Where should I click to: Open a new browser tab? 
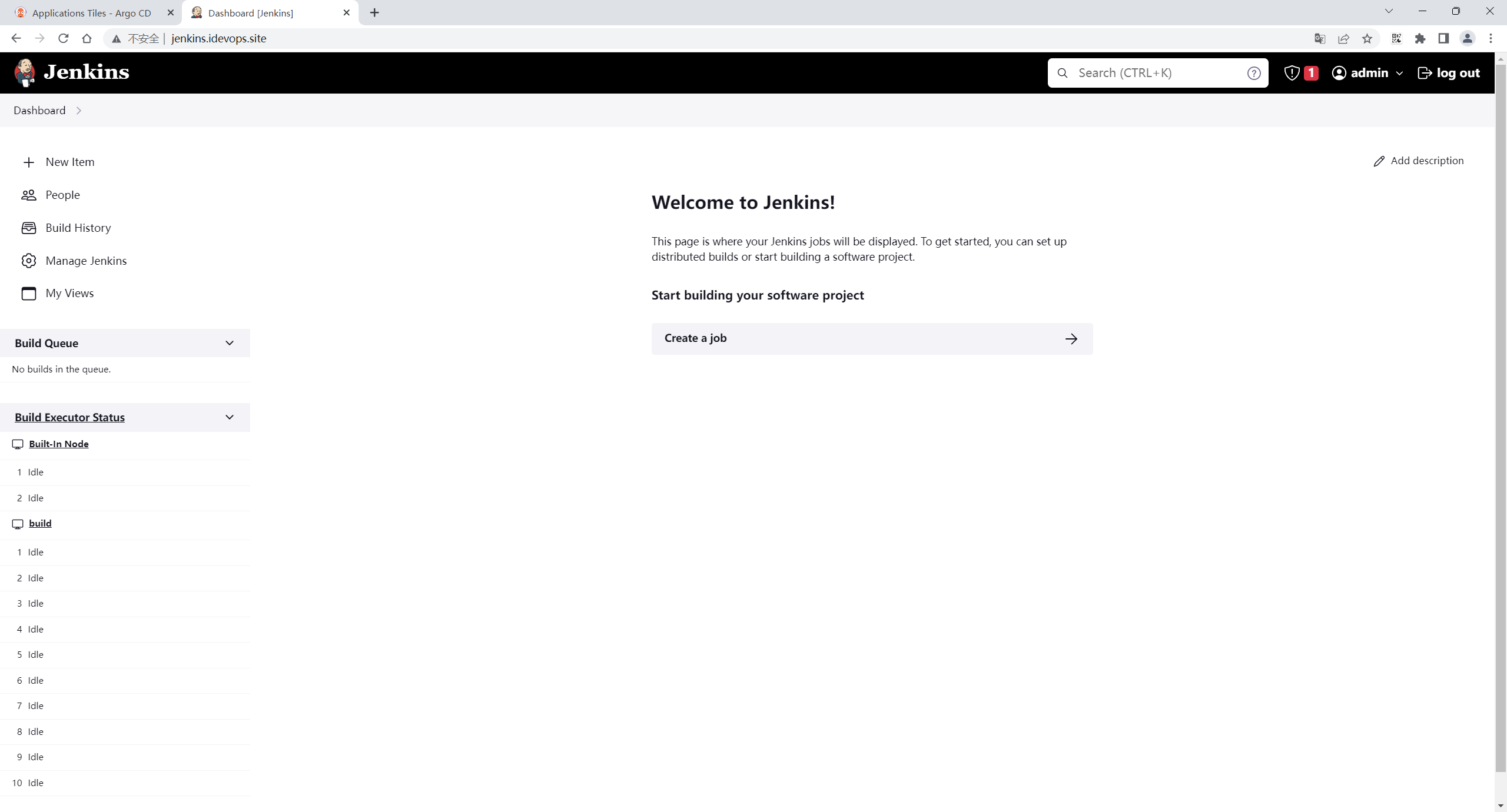(x=374, y=13)
